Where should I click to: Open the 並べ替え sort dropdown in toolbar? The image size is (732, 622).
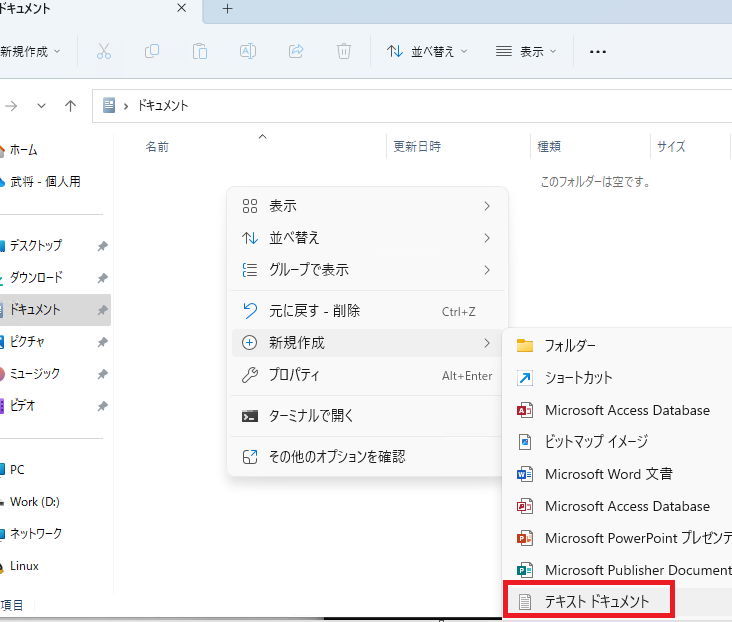(x=429, y=51)
